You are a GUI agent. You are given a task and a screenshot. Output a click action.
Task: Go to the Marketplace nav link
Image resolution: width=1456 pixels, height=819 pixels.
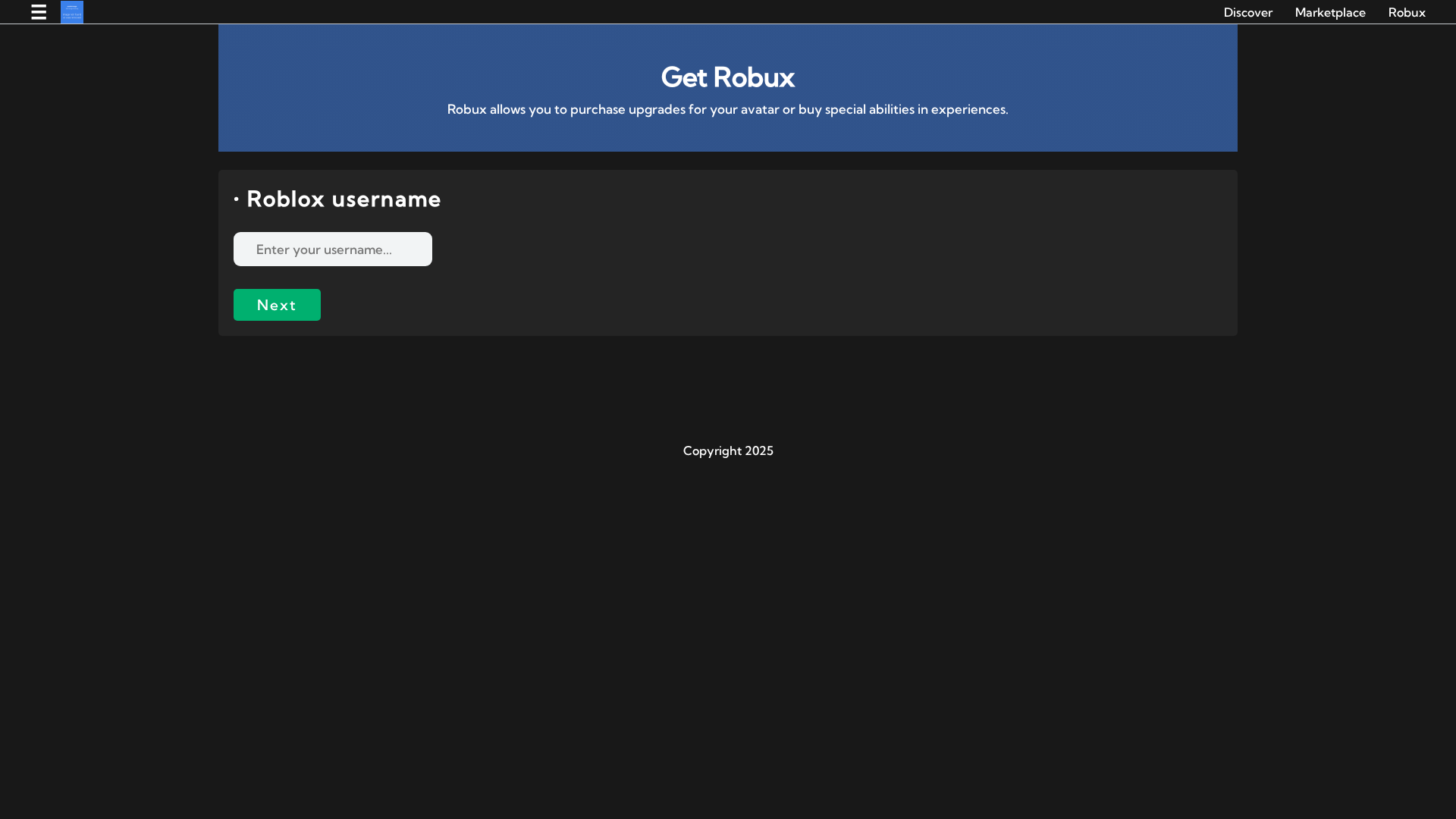click(1330, 12)
